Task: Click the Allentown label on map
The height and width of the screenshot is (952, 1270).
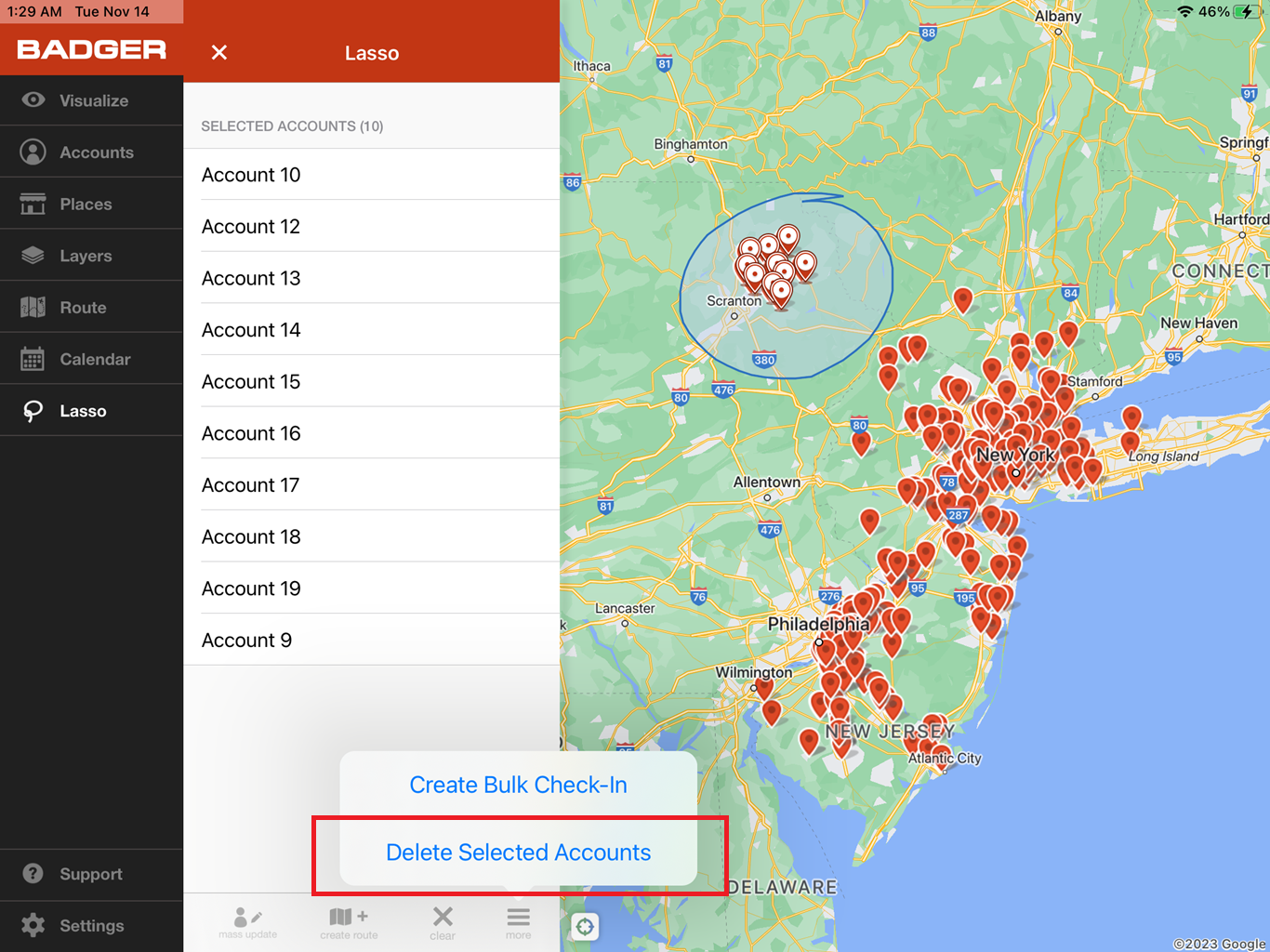Action: point(766,482)
